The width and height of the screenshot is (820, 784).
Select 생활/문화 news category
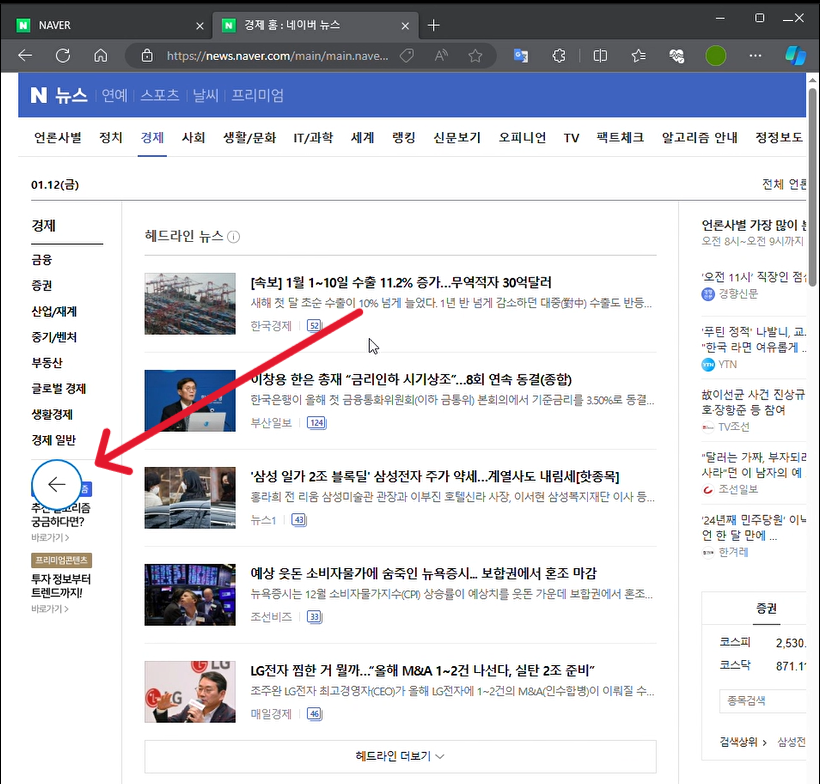[x=249, y=138]
